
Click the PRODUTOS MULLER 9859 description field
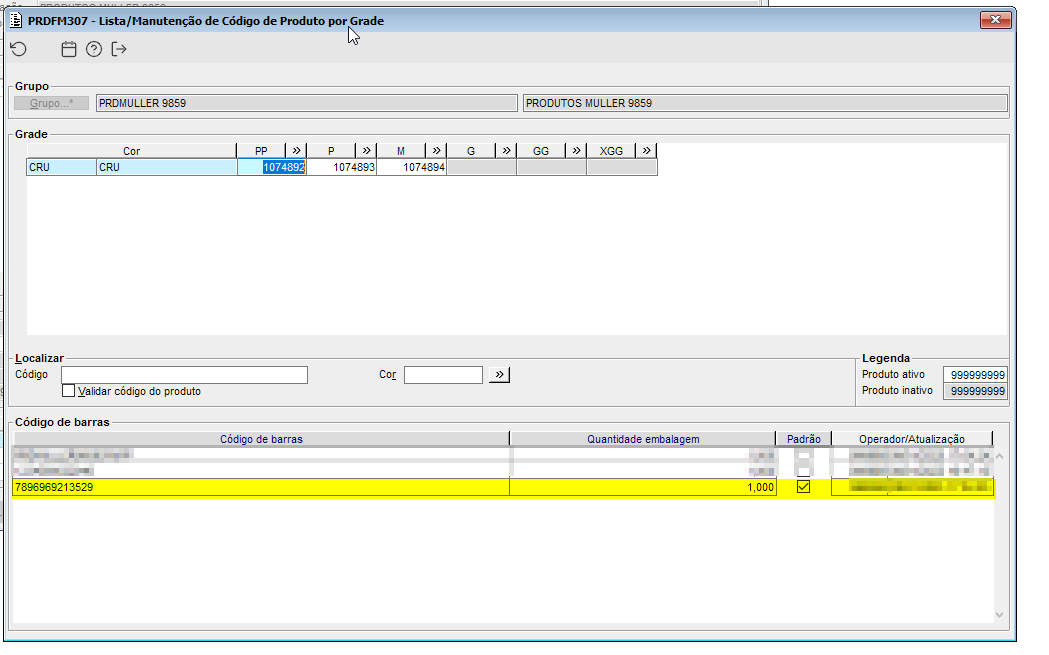765,103
